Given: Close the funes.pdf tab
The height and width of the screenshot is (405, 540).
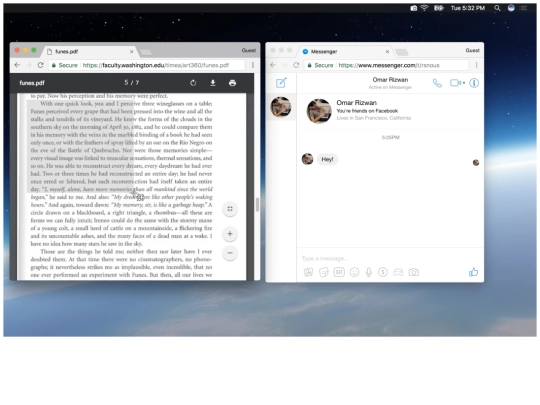Looking at the screenshot, I should 132,52.
